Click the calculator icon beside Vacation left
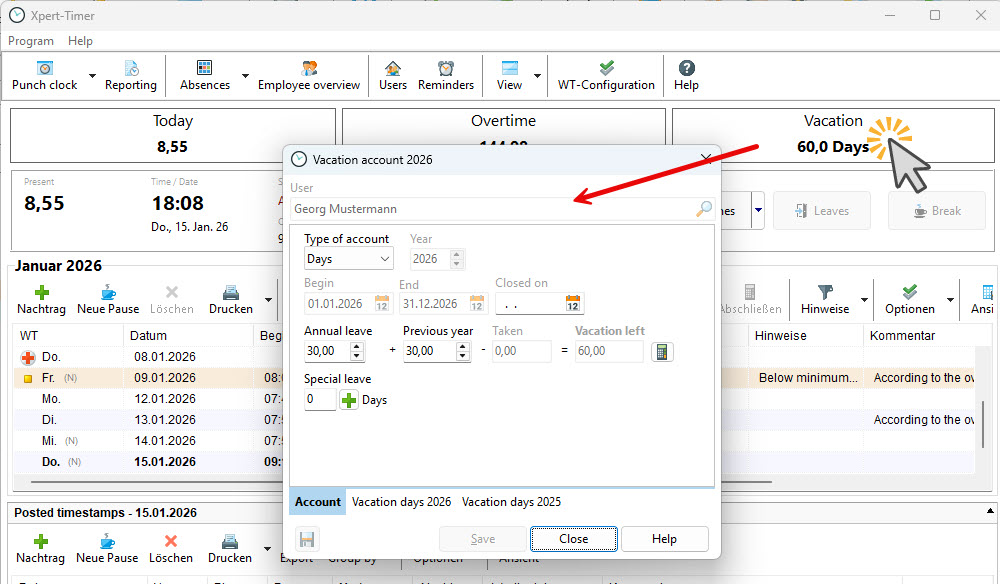Screen dimensions: 1000x584 click(x=662, y=351)
